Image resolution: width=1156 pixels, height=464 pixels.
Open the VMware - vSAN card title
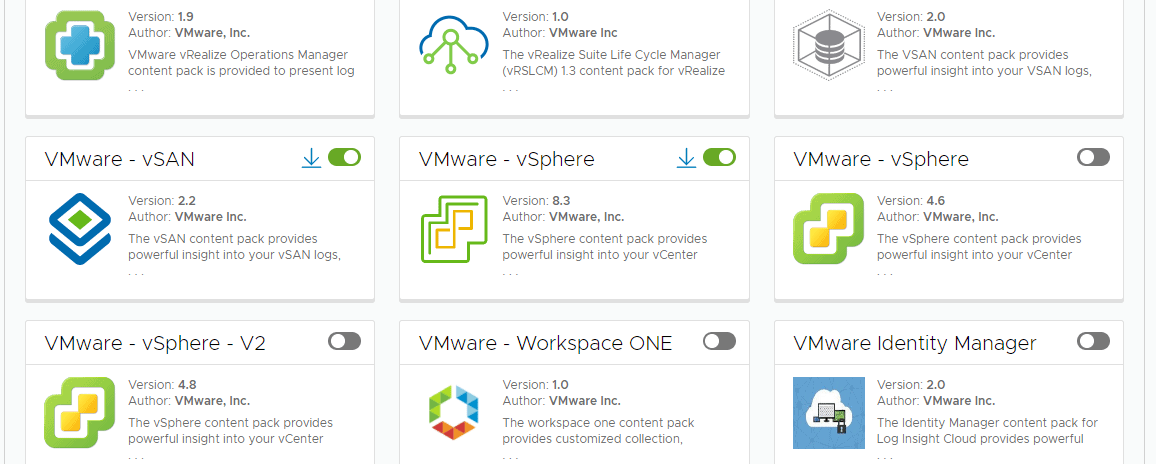tap(119, 159)
